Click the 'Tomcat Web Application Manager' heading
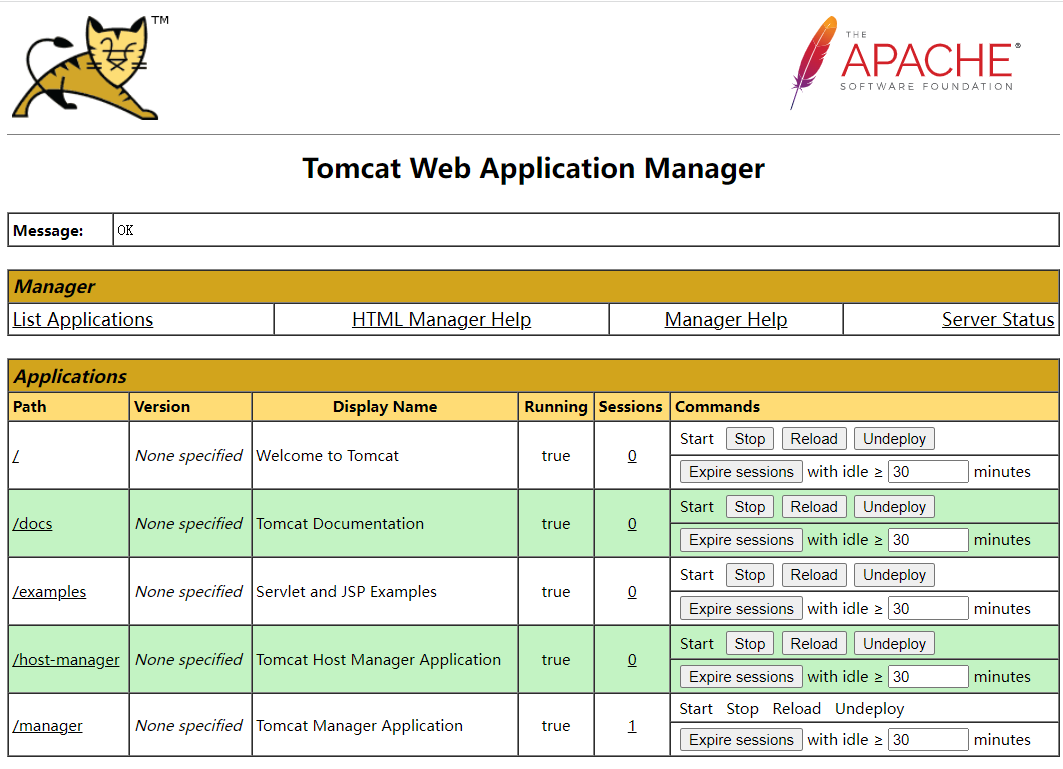Viewport: 1063px width, 769px height. tap(533, 168)
